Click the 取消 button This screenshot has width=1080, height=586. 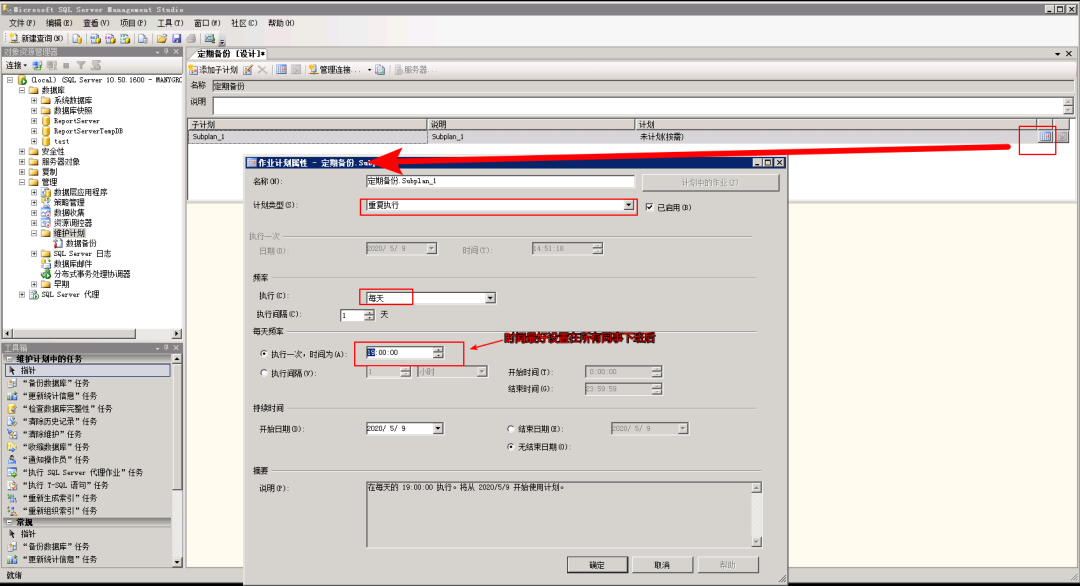tap(661, 565)
